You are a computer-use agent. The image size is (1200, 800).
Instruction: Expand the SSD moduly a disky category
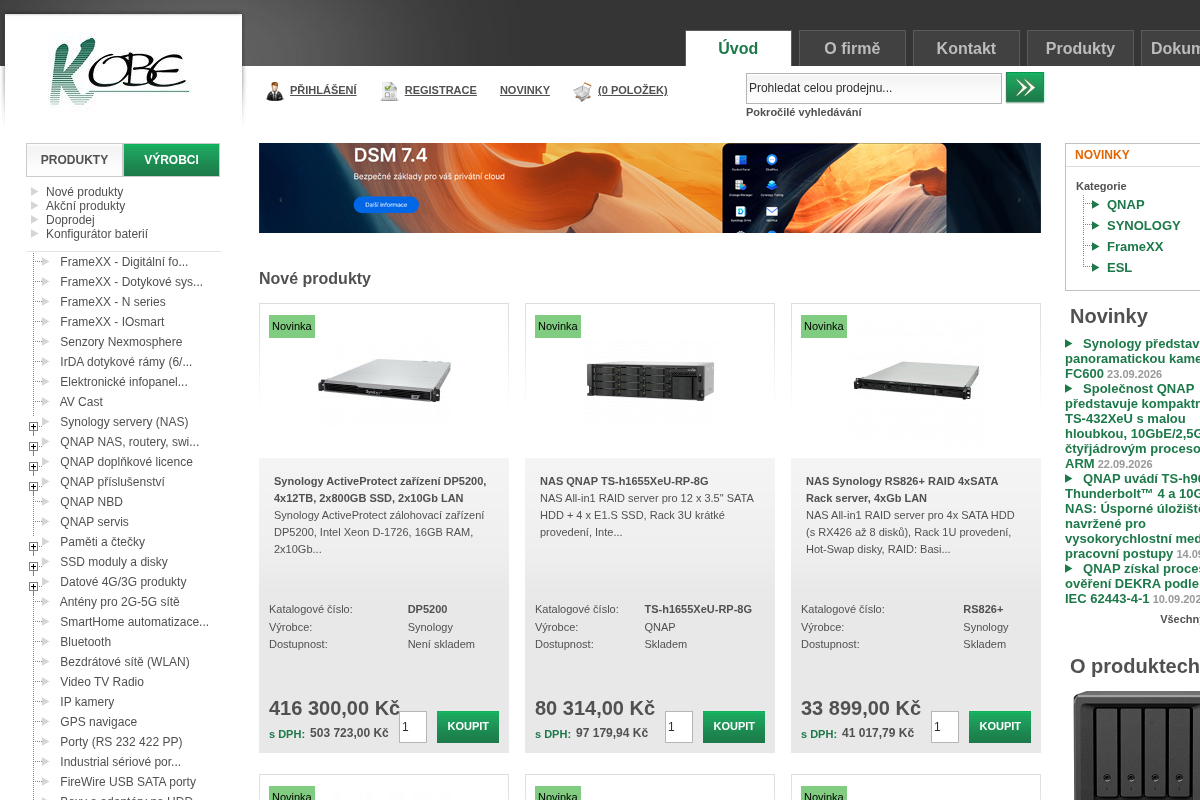click(x=33, y=567)
